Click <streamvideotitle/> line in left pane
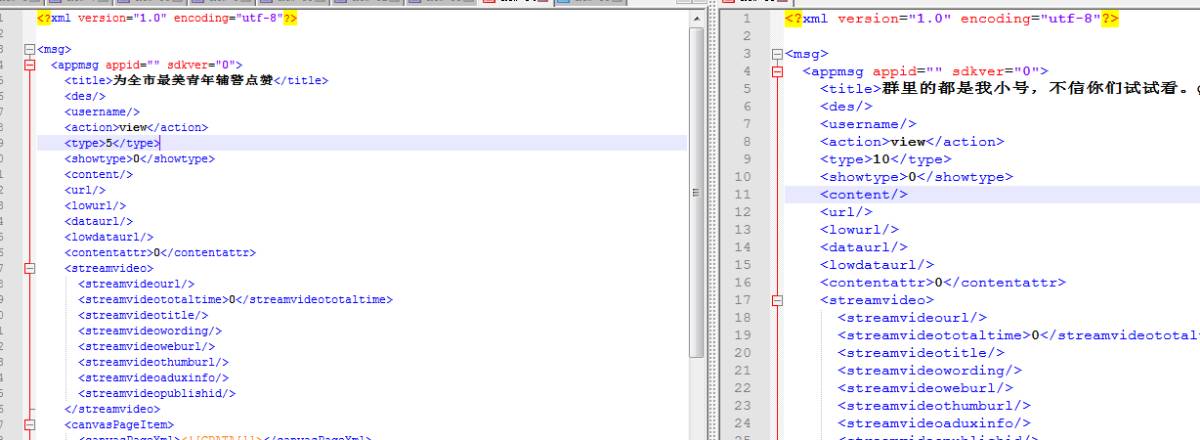The image size is (1200, 440). pos(143,315)
